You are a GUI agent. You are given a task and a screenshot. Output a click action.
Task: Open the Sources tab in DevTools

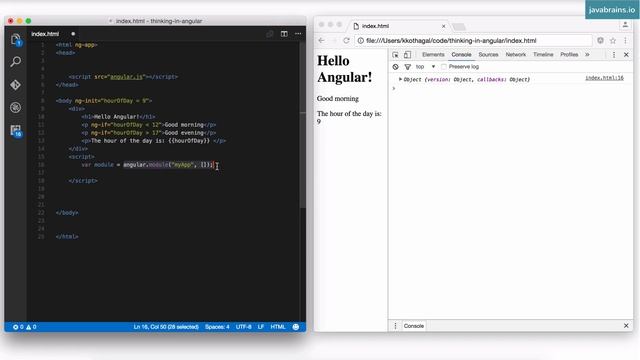(x=488, y=55)
